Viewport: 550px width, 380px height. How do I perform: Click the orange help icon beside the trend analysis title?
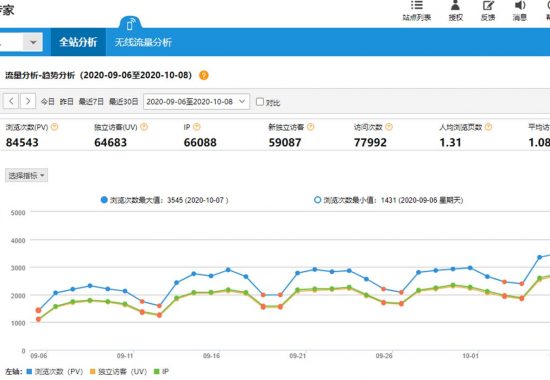coord(203,75)
